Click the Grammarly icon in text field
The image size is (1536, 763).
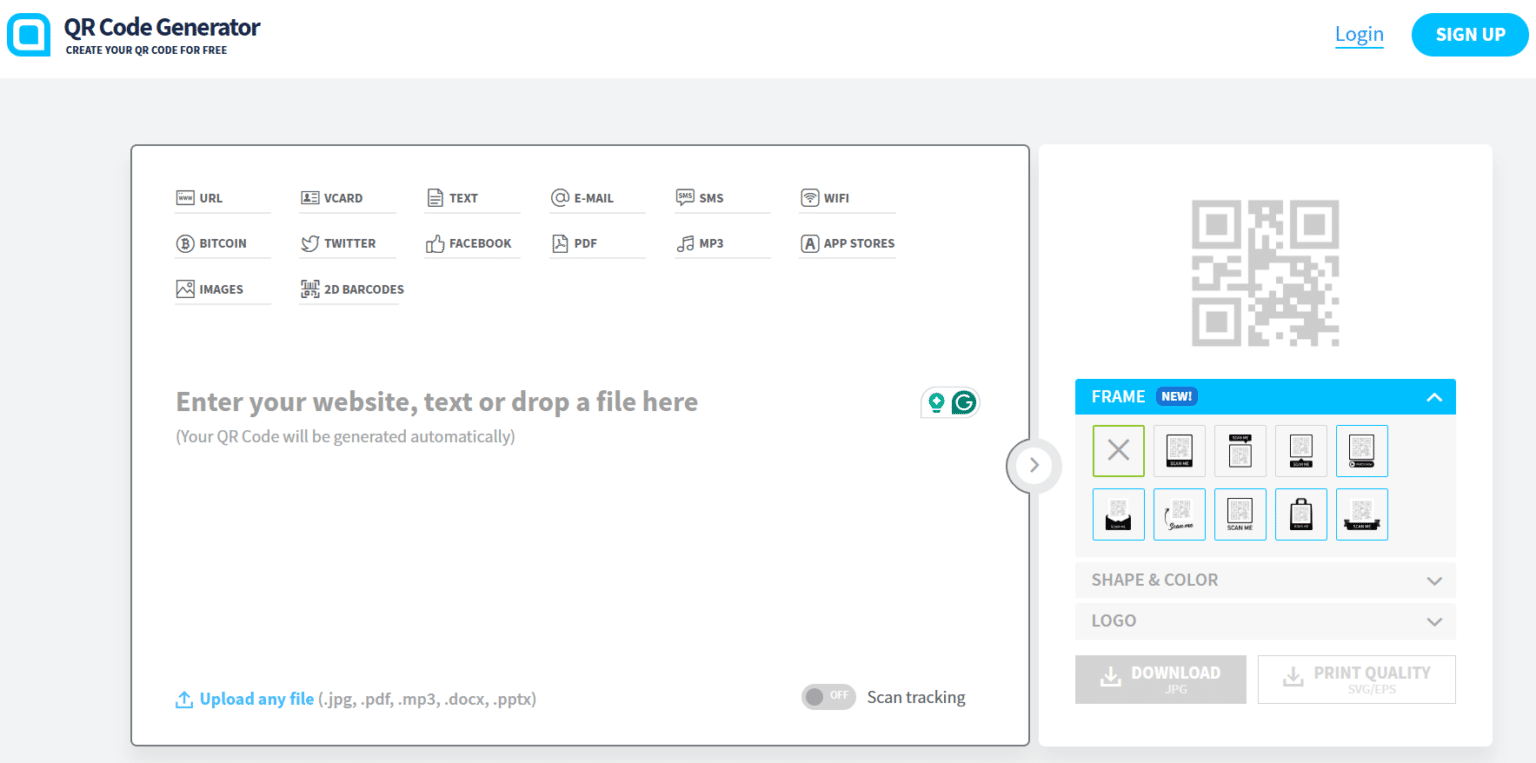tap(964, 403)
